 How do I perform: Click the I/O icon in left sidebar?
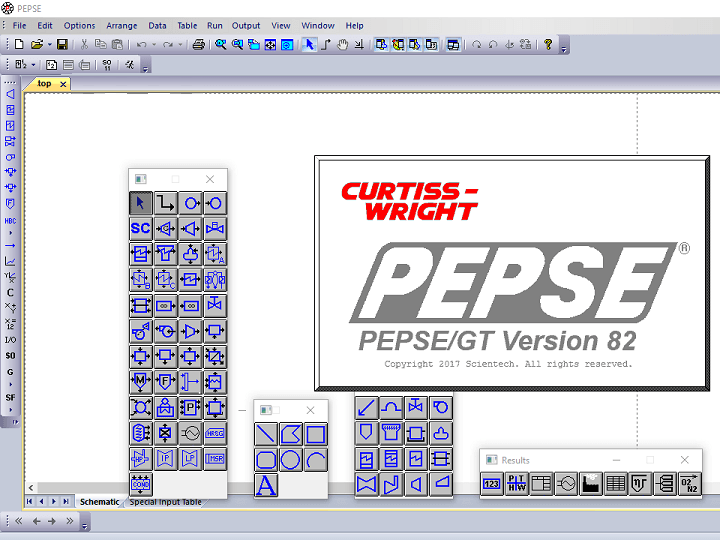point(10,340)
